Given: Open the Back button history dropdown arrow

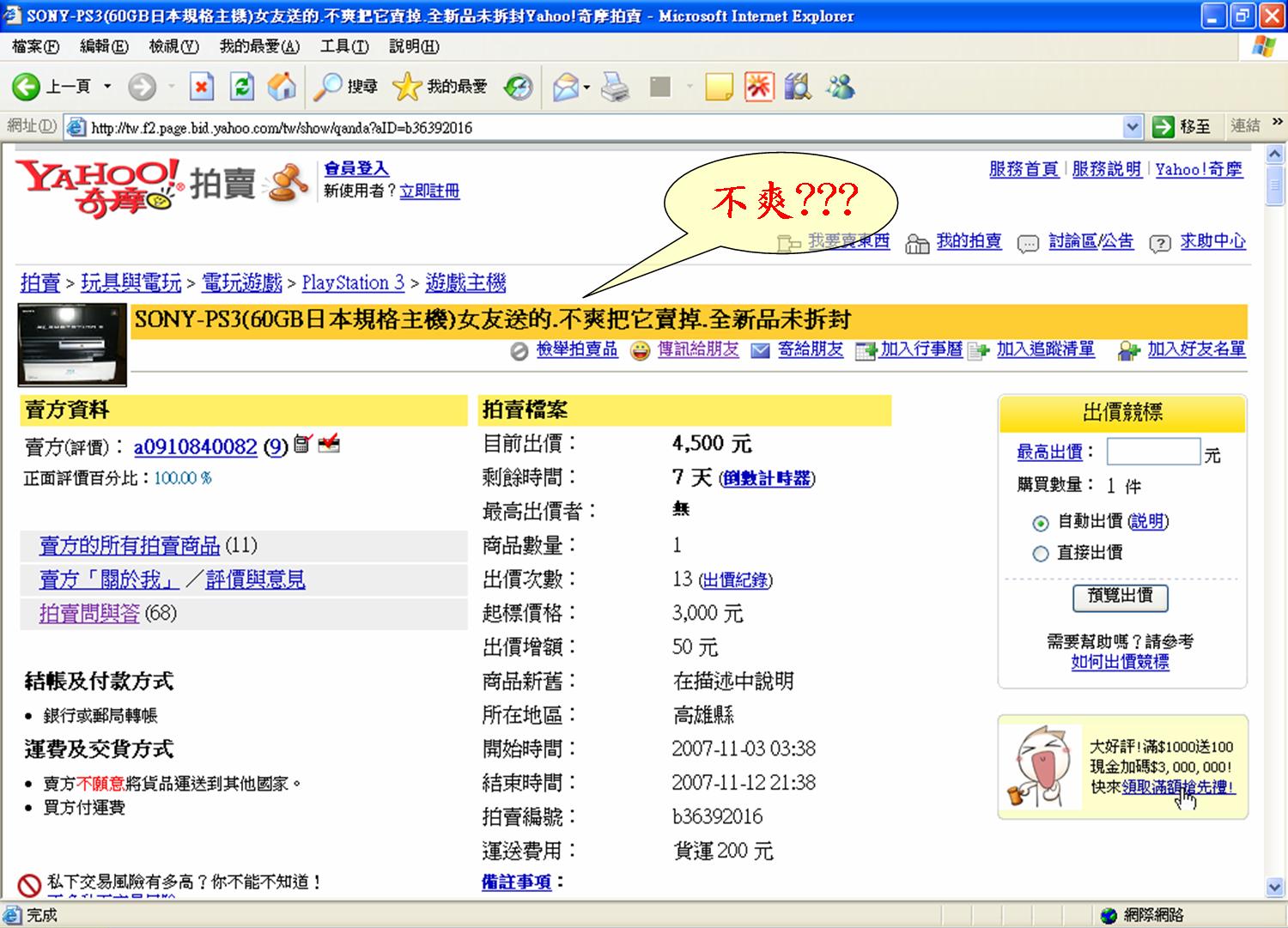Looking at the screenshot, I should pyautogui.click(x=107, y=86).
